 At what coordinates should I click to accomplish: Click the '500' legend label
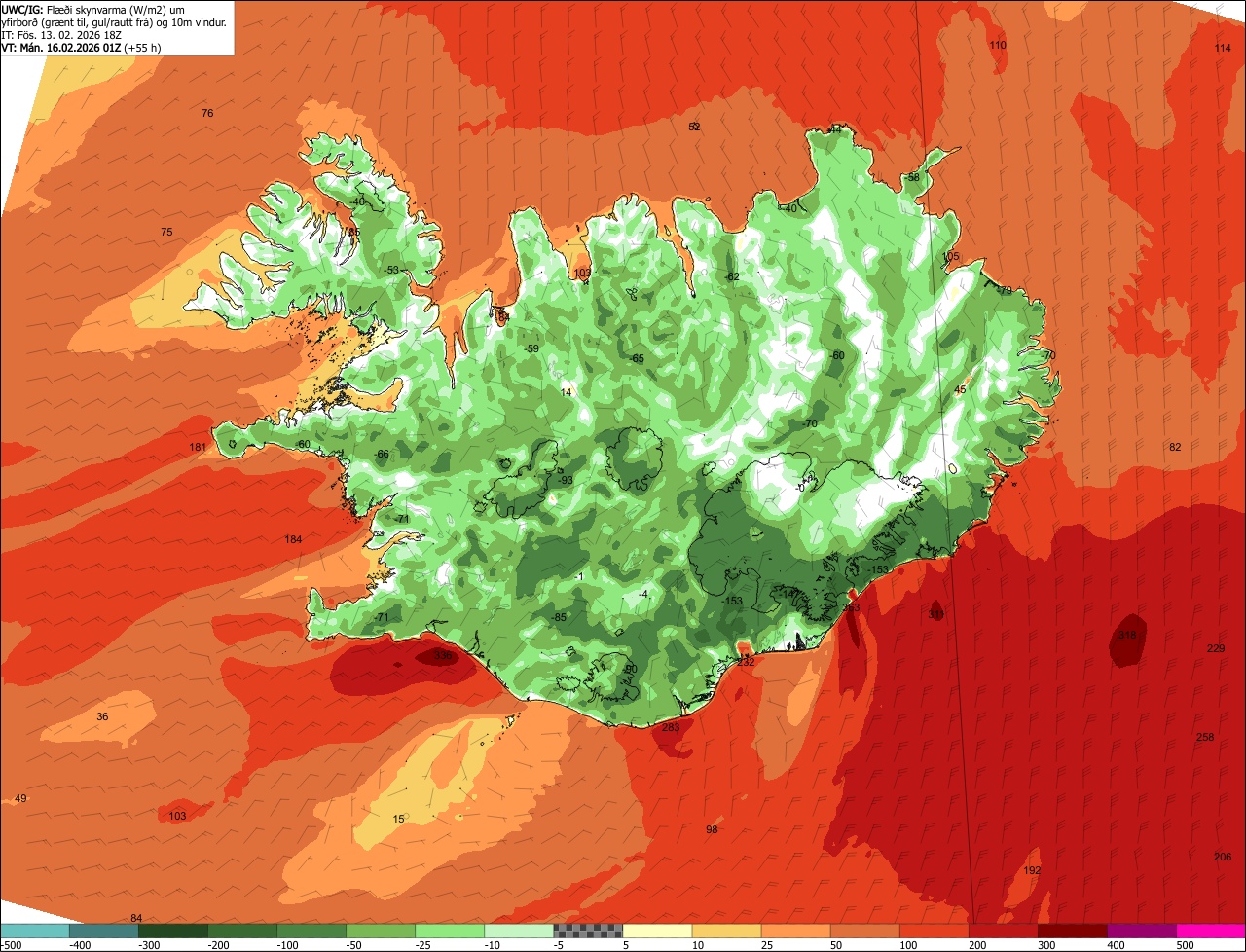(x=1185, y=945)
